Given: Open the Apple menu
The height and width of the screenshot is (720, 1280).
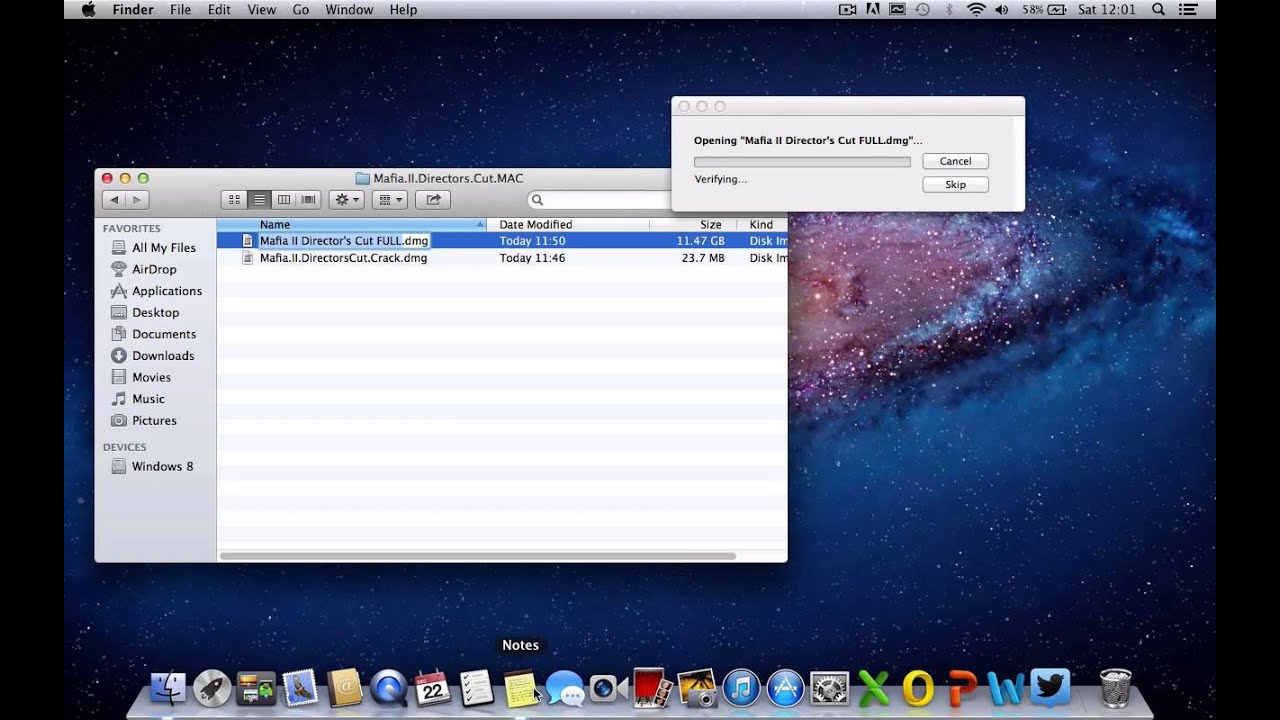Looking at the screenshot, I should click(x=88, y=9).
